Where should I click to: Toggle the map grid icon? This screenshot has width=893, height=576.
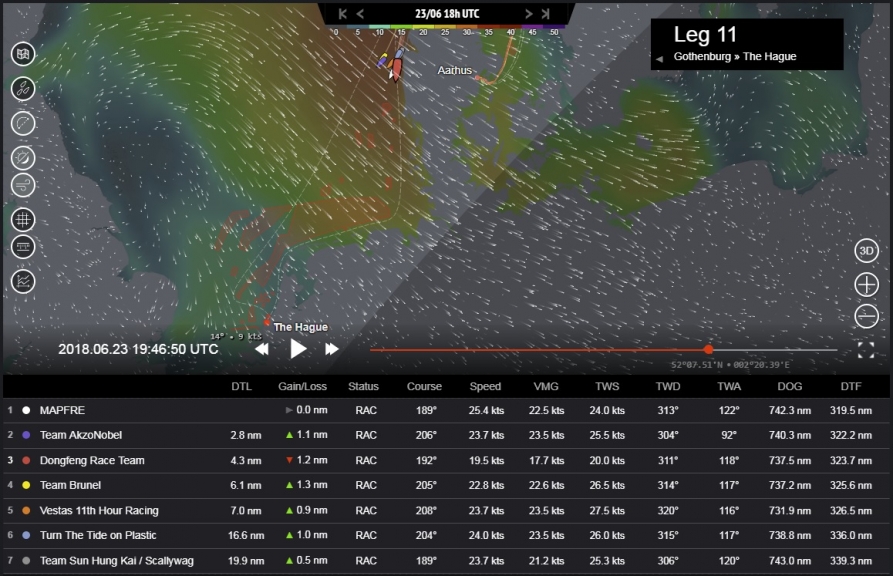[23, 219]
